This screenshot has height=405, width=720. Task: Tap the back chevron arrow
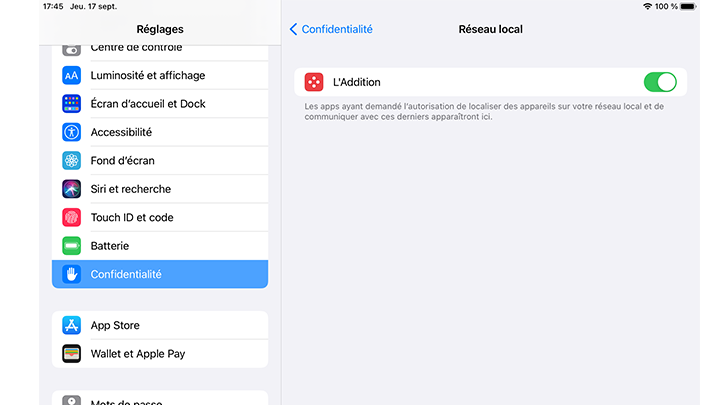(x=293, y=29)
